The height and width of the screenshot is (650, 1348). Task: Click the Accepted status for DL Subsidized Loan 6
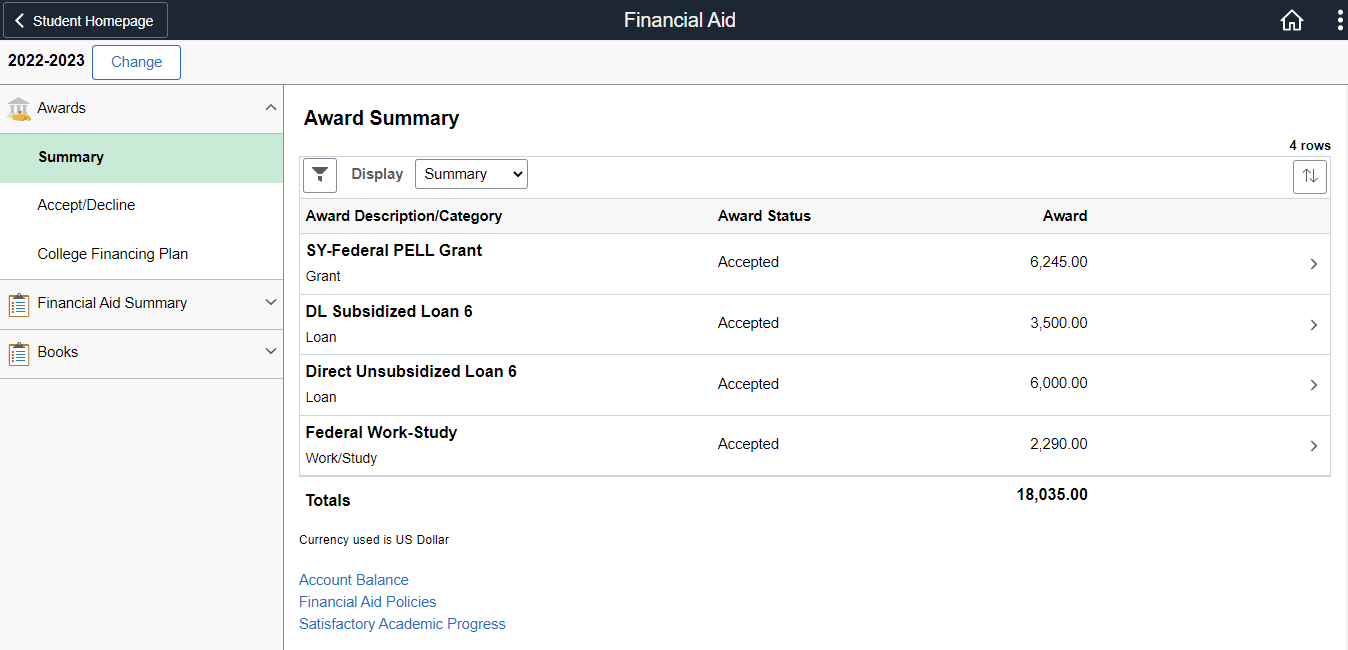point(748,323)
